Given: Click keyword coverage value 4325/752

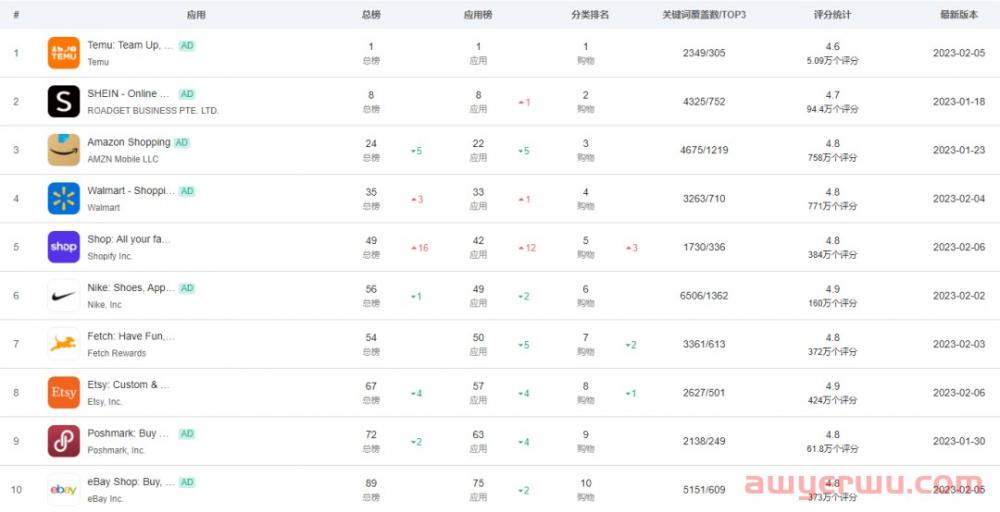Looking at the screenshot, I should coord(704,101).
